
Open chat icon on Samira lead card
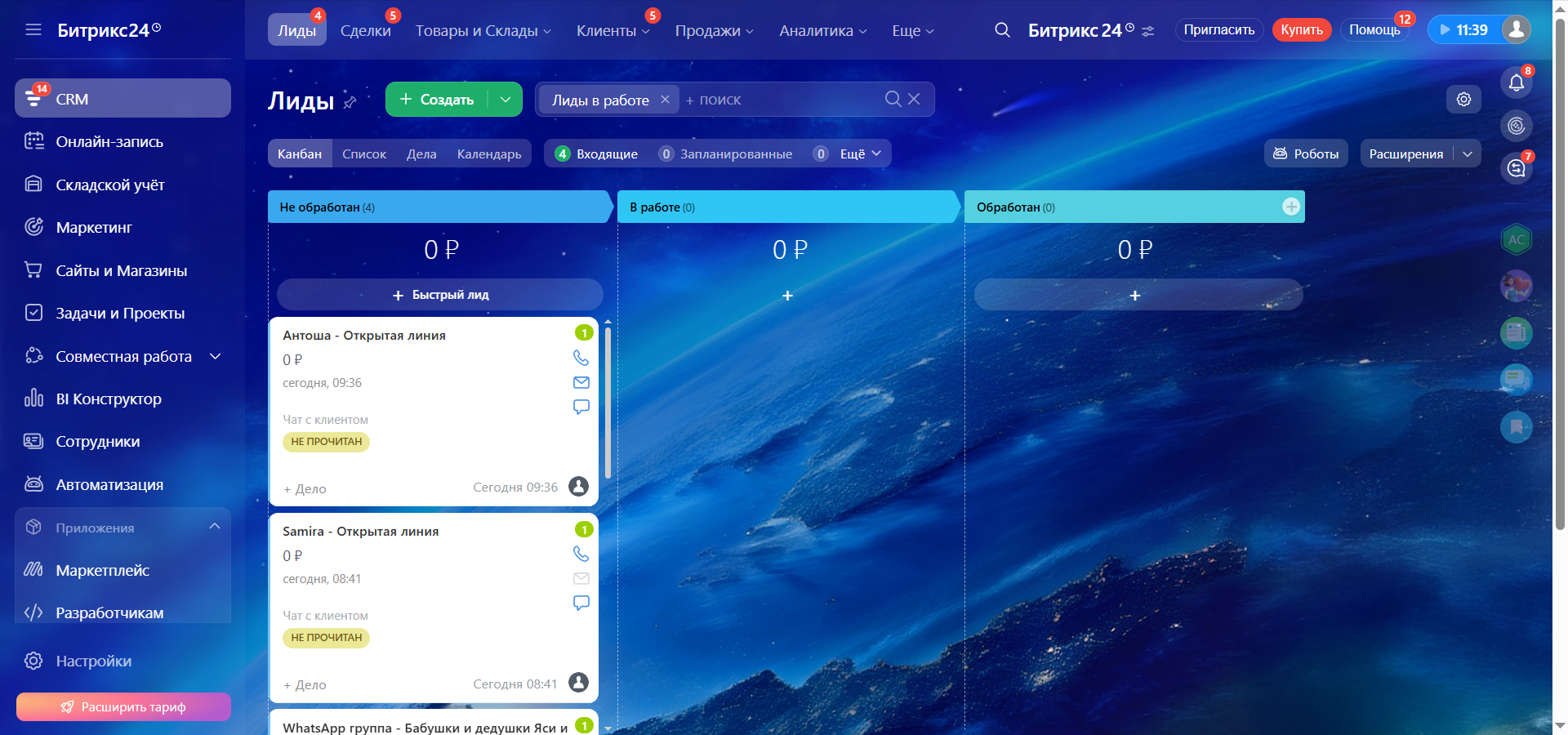(581, 603)
